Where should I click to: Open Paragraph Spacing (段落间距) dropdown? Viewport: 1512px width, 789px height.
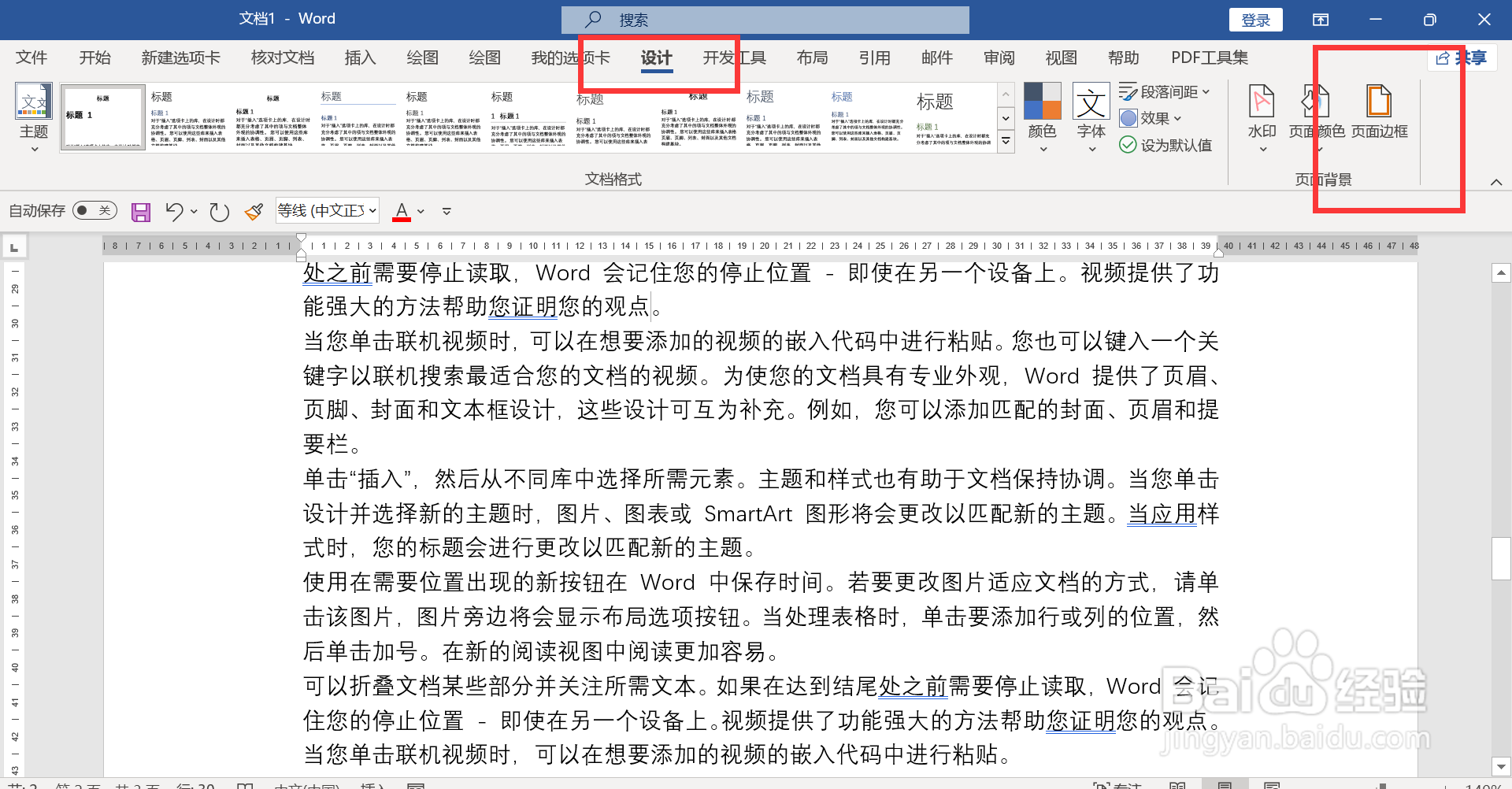[1164, 92]
